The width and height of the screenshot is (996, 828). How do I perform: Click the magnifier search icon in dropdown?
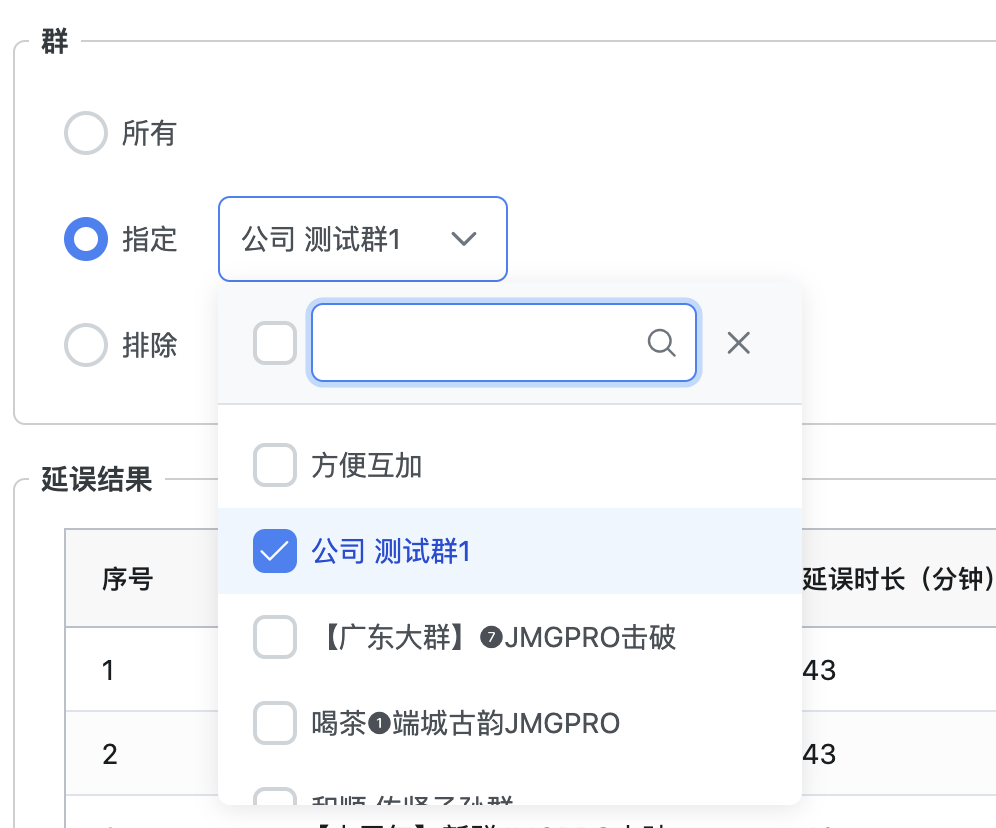click(662, 343)
